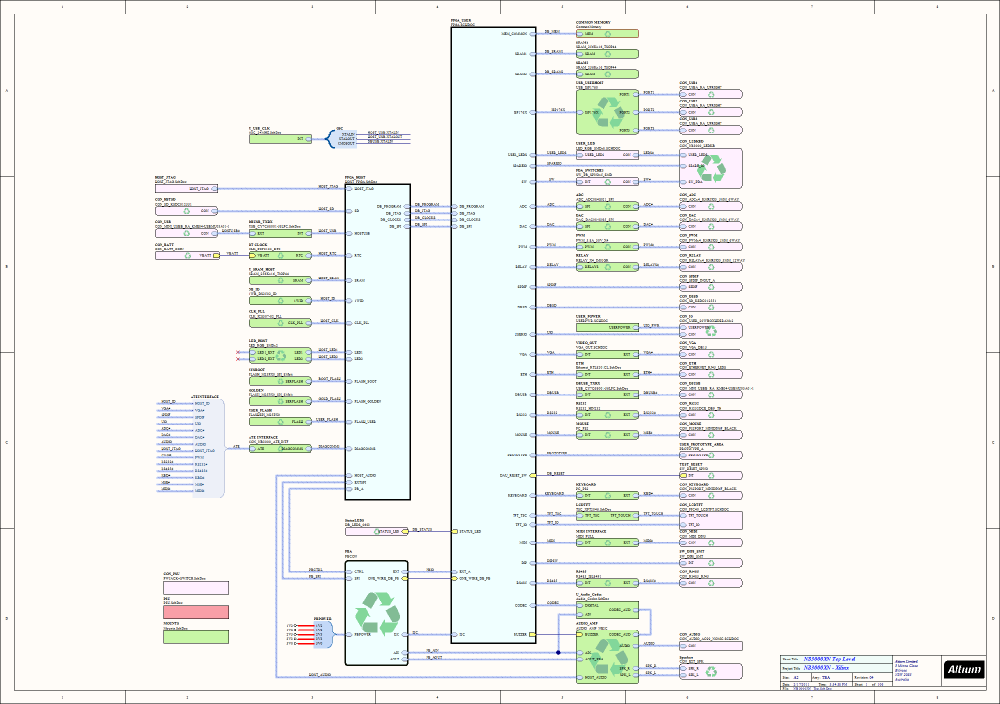Select the CON_RELAY connector symbol
The width and height of the screenshot is (1000, 704).
coord(710,267)
